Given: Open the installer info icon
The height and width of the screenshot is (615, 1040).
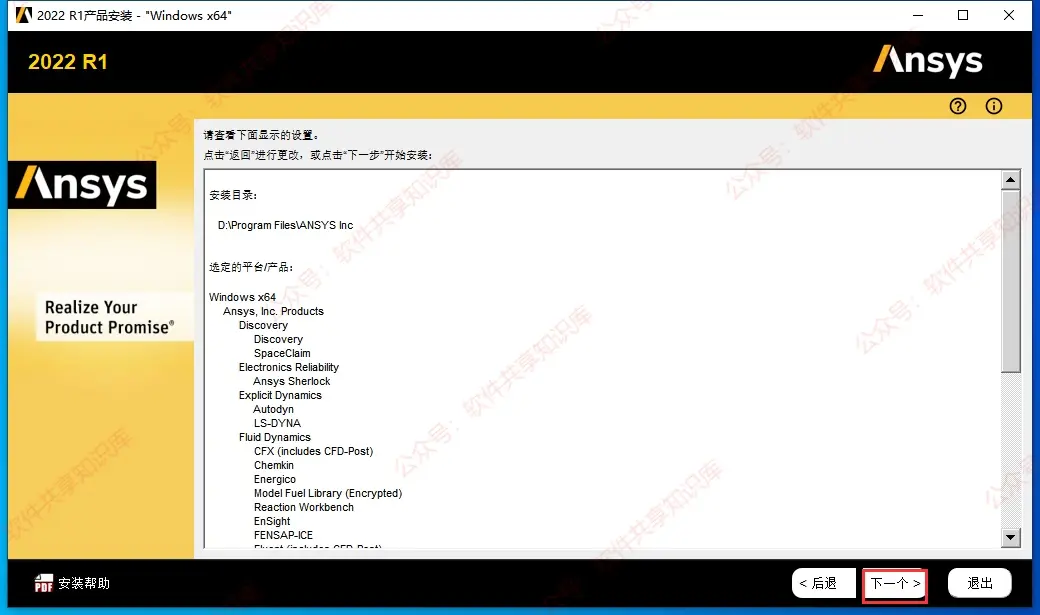Looking at the screenshot, I should 994,106.
